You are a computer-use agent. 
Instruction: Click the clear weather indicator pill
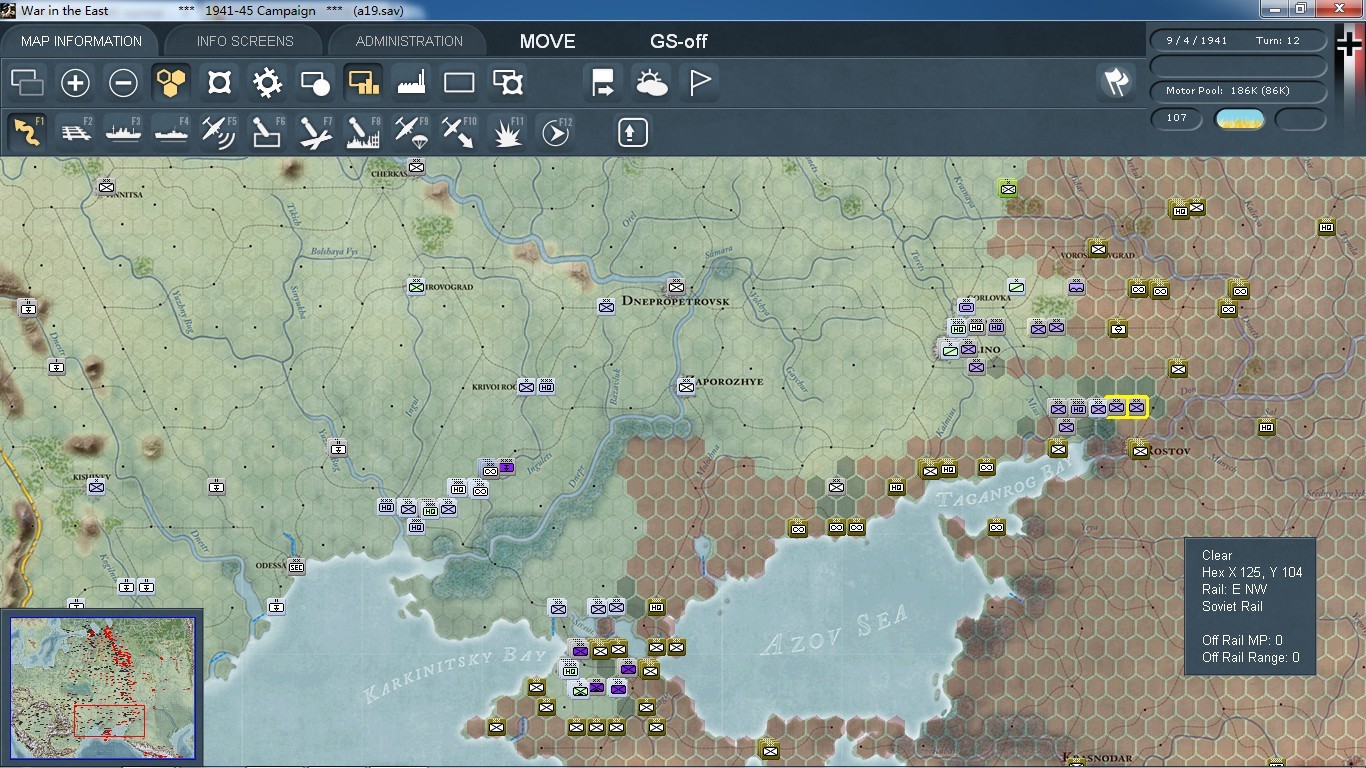[1240, 119]
